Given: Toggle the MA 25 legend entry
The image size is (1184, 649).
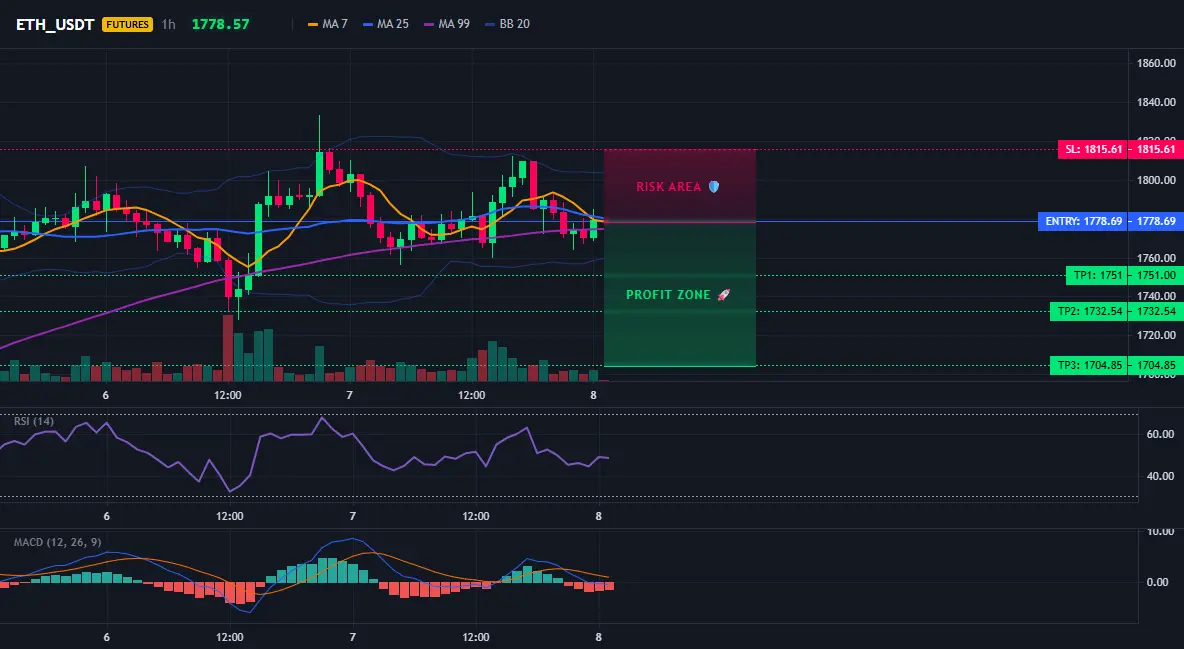Looking at the screenshot, I should tap(386, 24).
